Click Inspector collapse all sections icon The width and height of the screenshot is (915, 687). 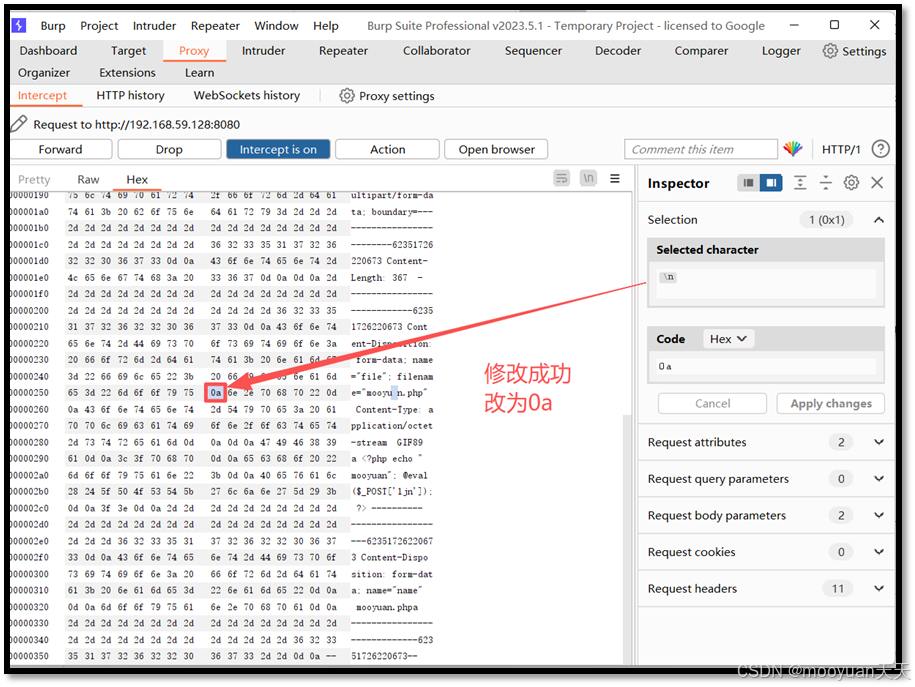click(x=825, y=183)
